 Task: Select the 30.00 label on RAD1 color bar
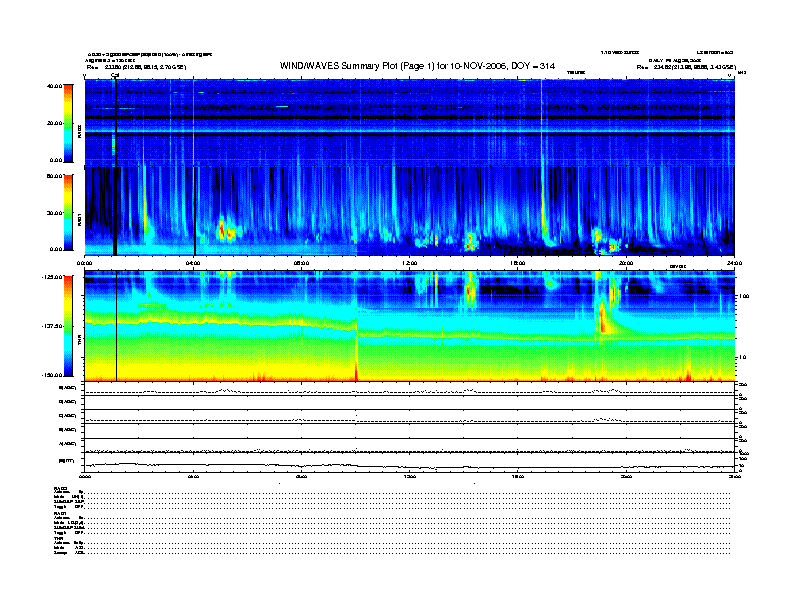tap(54, 213)
